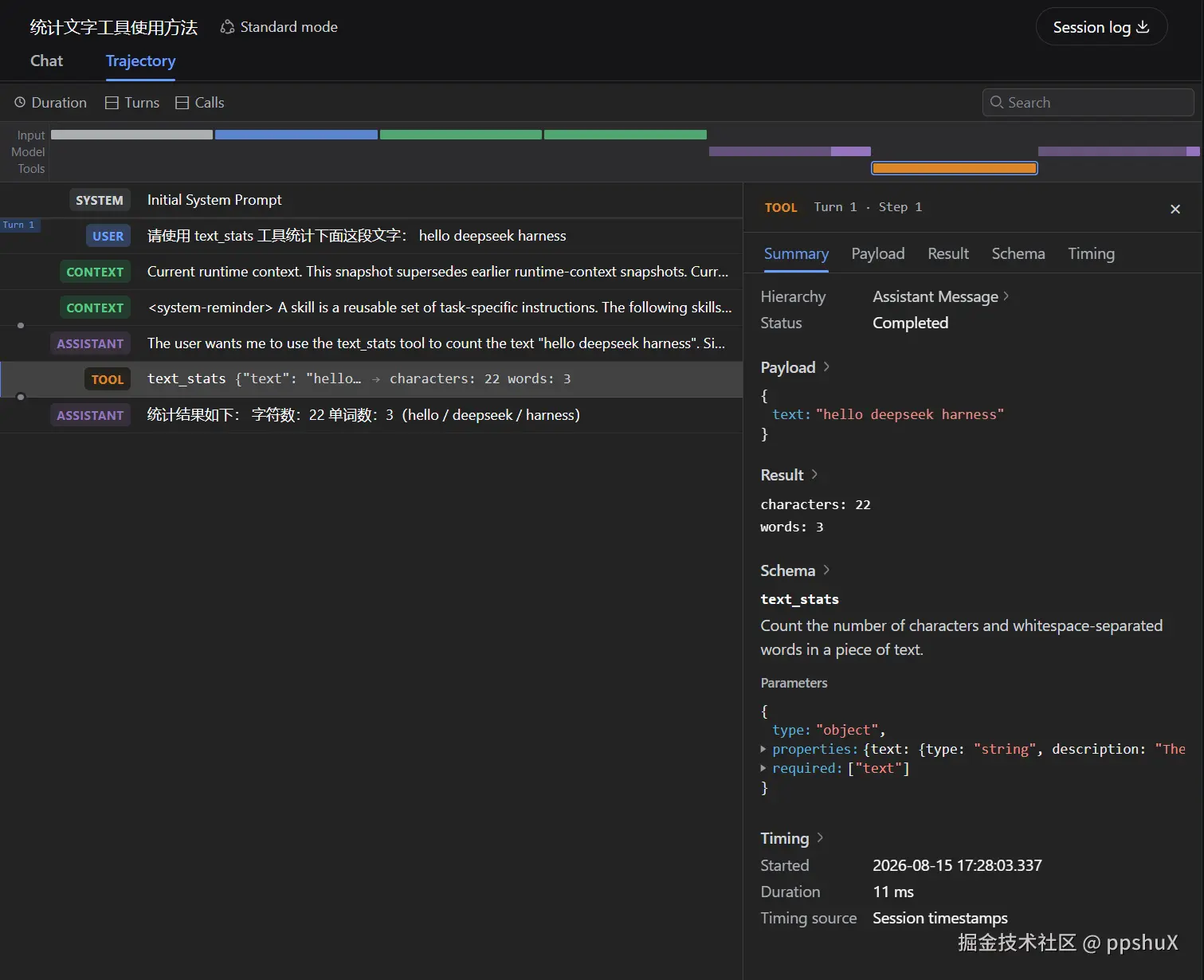Click the Calls layout icon
Viewport: 1204px width, 980px height.
tap(182, 103)
